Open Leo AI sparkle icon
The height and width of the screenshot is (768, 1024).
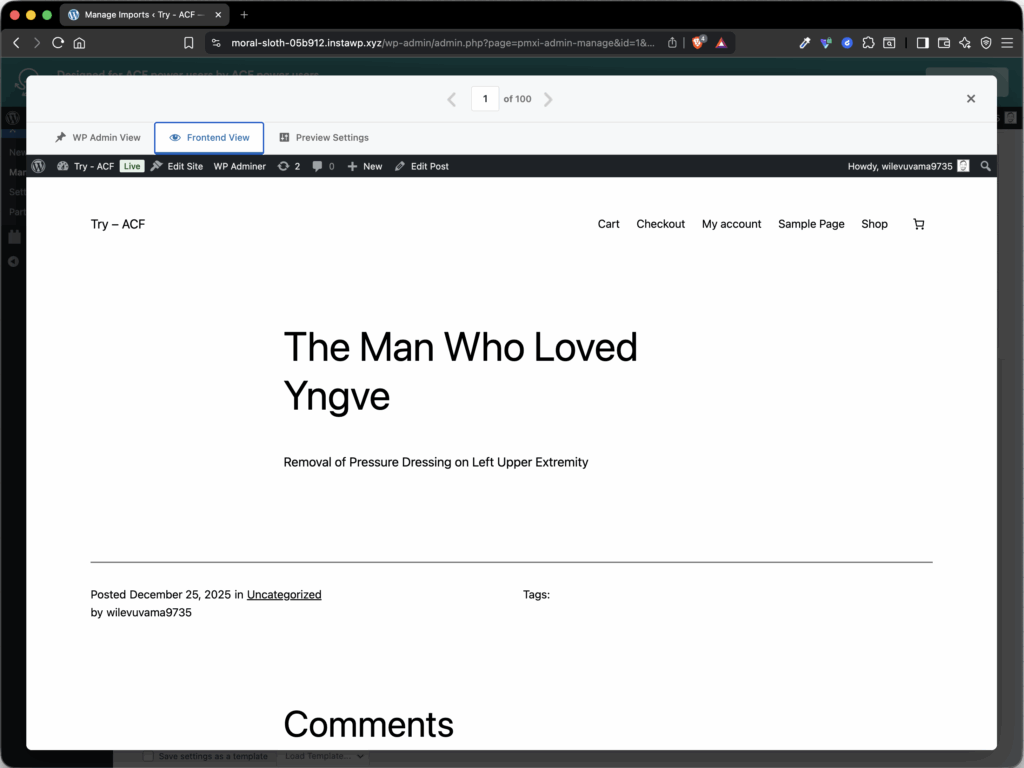tap(965, 43)
